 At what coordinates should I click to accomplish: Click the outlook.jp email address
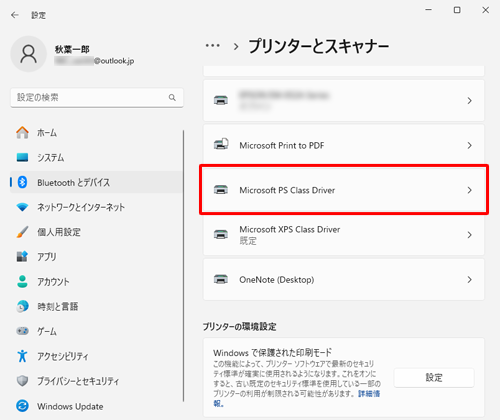94,61
